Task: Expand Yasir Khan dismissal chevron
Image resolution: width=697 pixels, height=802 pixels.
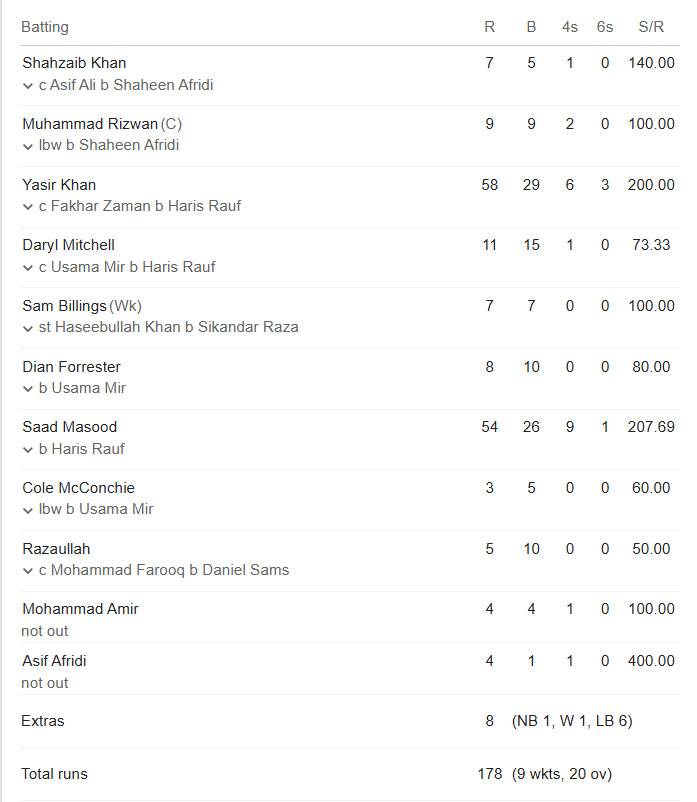Action: point(28,207)
